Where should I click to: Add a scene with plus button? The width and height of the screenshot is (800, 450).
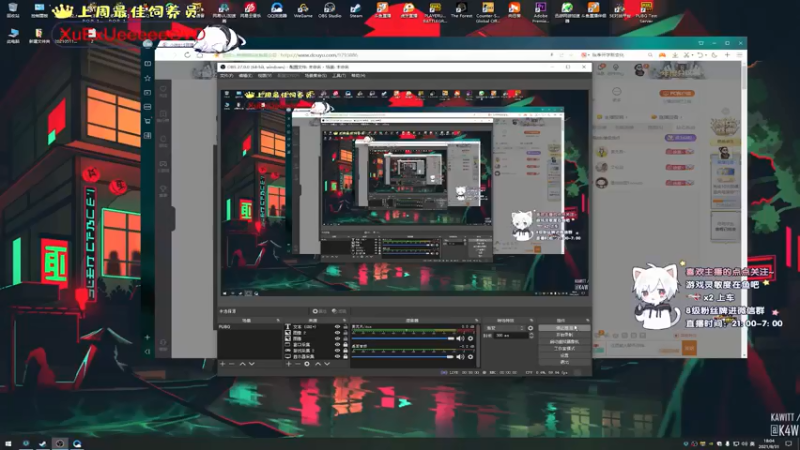coord(222,364)
